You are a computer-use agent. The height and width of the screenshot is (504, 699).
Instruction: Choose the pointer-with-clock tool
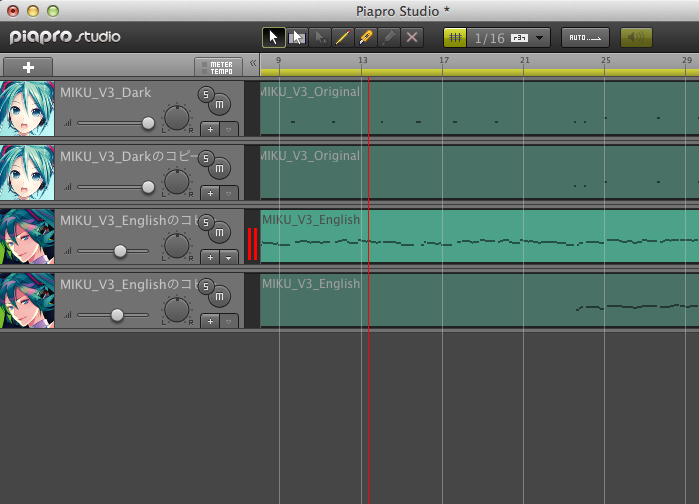(320, 37)
